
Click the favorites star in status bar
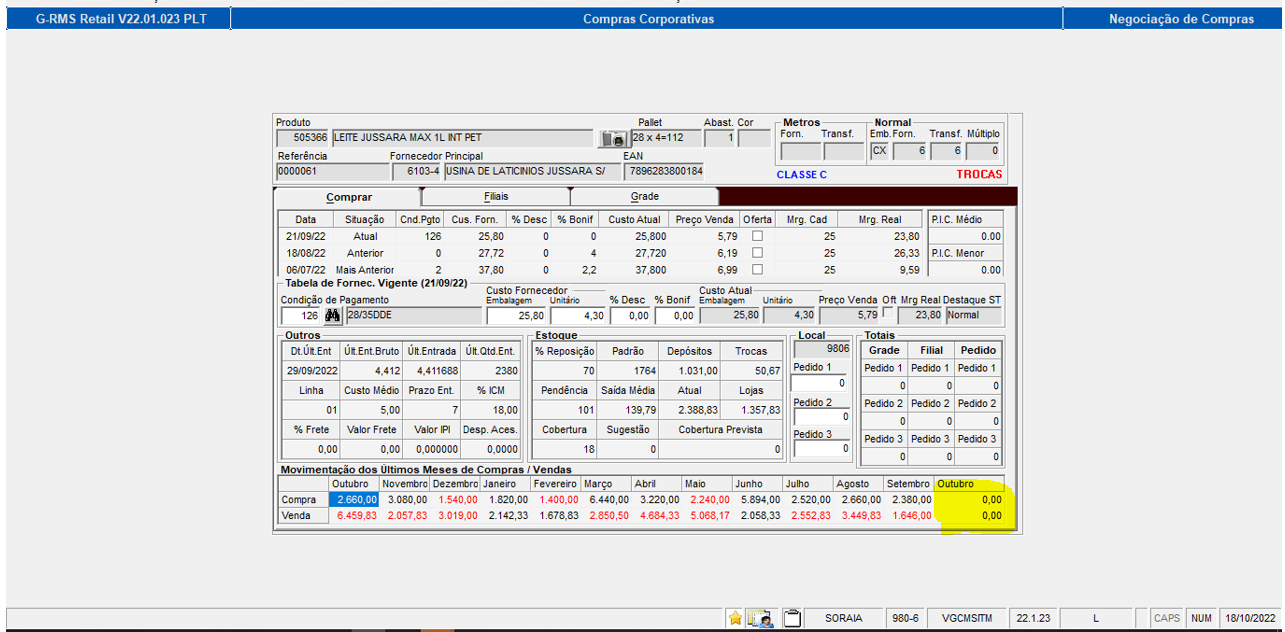pos(735,618)
